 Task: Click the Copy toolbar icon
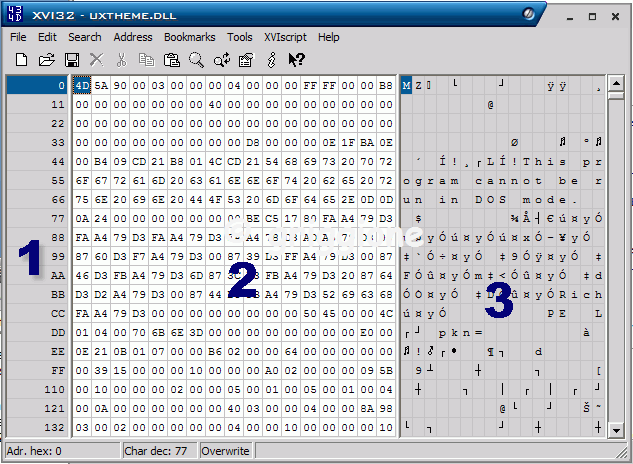click(146, 60)
